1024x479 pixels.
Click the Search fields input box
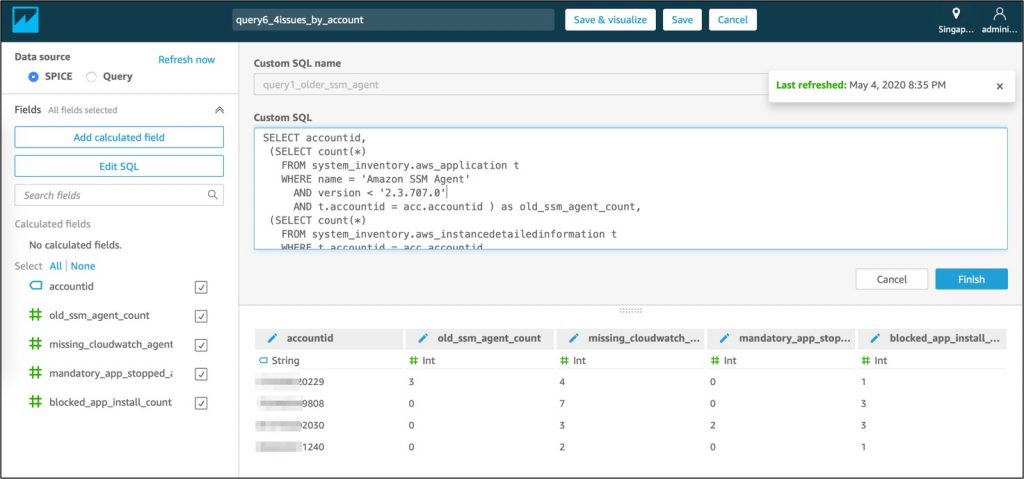tap(119, 195)
